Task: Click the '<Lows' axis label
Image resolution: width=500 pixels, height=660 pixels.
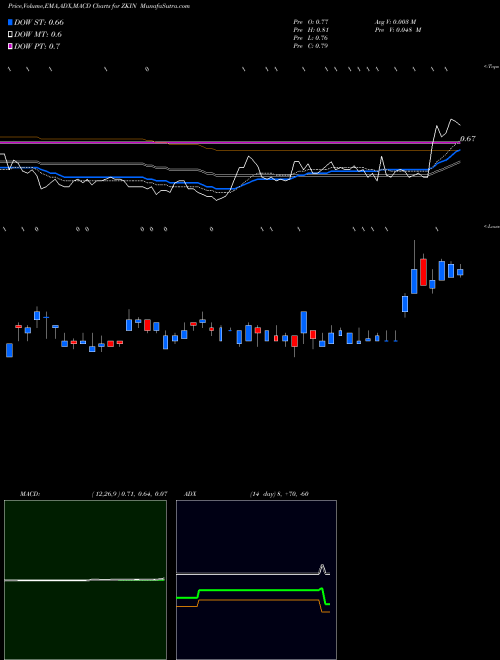Action: pyautogui.click(x=492, y=226)
